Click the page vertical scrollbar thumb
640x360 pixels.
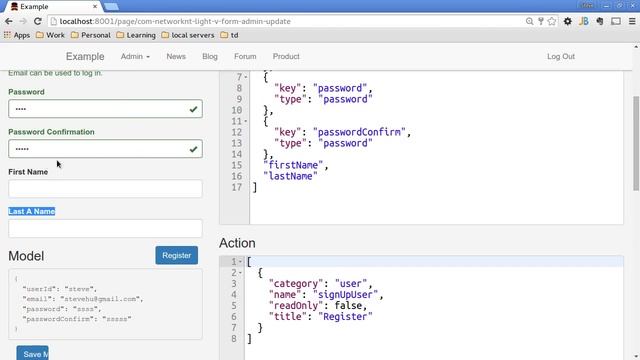[636, 143]
